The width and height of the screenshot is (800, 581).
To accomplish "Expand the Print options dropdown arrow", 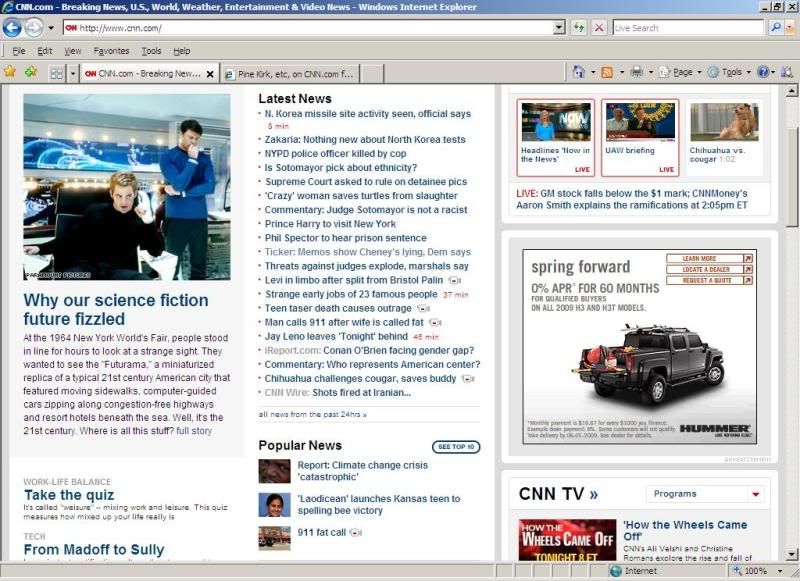I will 651,72.
